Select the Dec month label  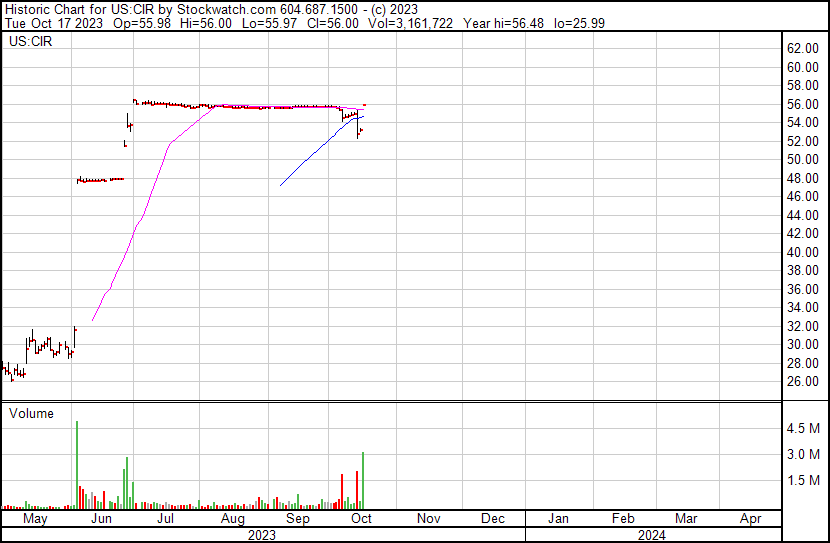click(x=493, y=518)
